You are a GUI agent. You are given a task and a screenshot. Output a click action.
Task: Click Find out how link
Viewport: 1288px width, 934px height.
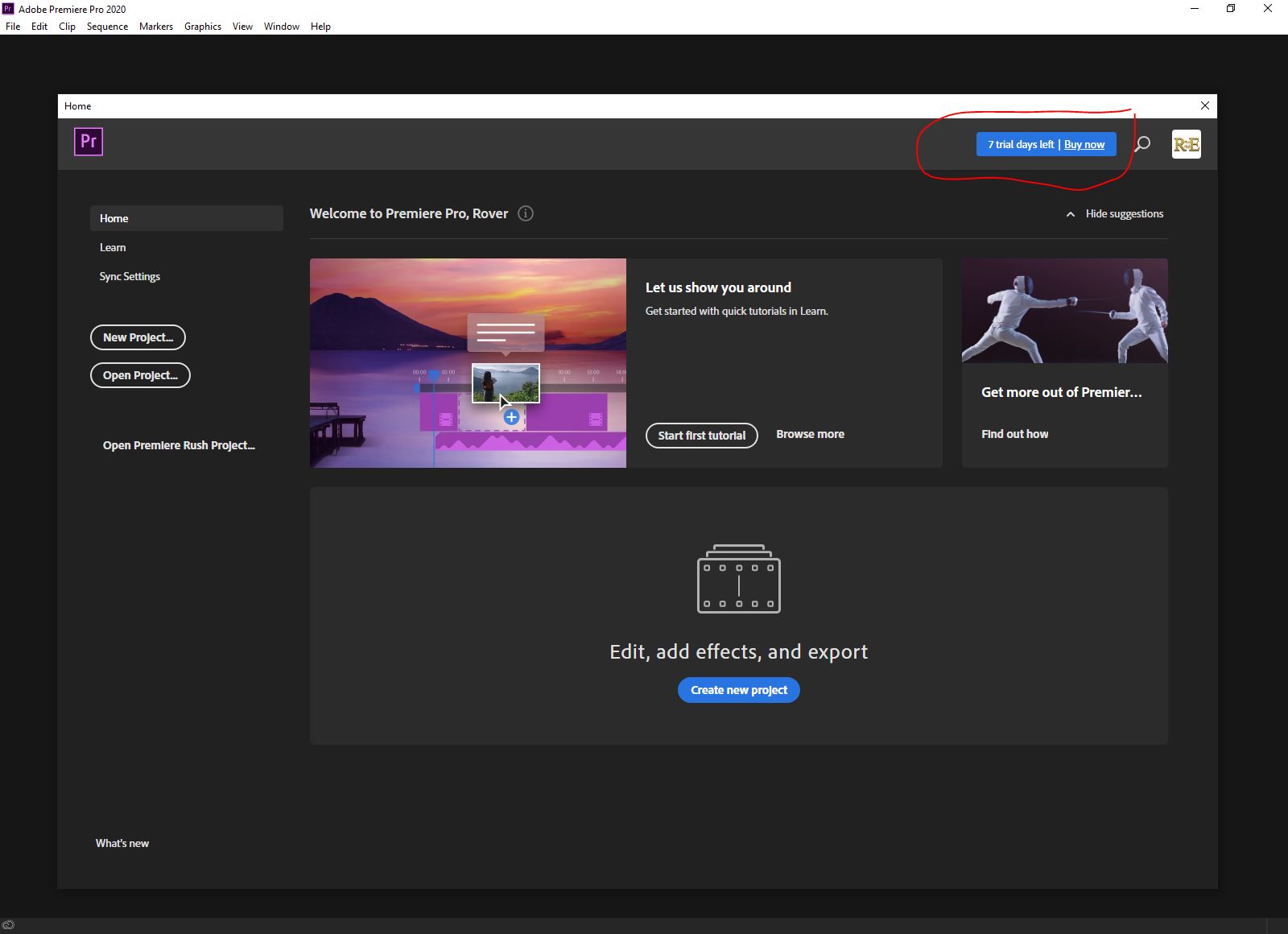[1014, 434]
